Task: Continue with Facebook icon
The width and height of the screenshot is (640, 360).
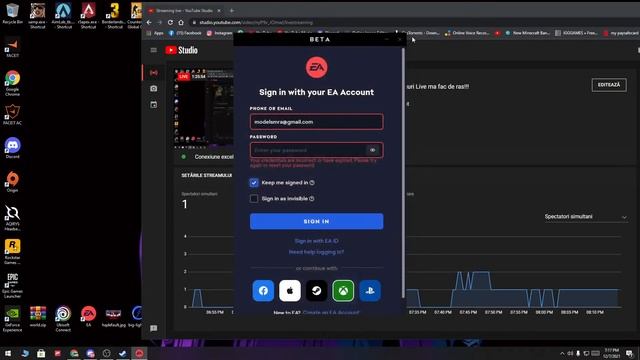Action: (263, 291)
